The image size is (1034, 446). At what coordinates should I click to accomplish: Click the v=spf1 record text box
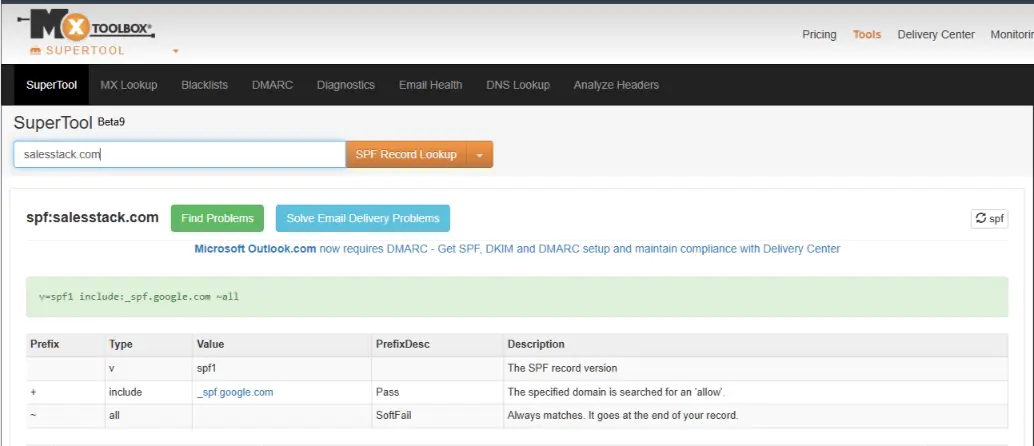coord(517,297)
